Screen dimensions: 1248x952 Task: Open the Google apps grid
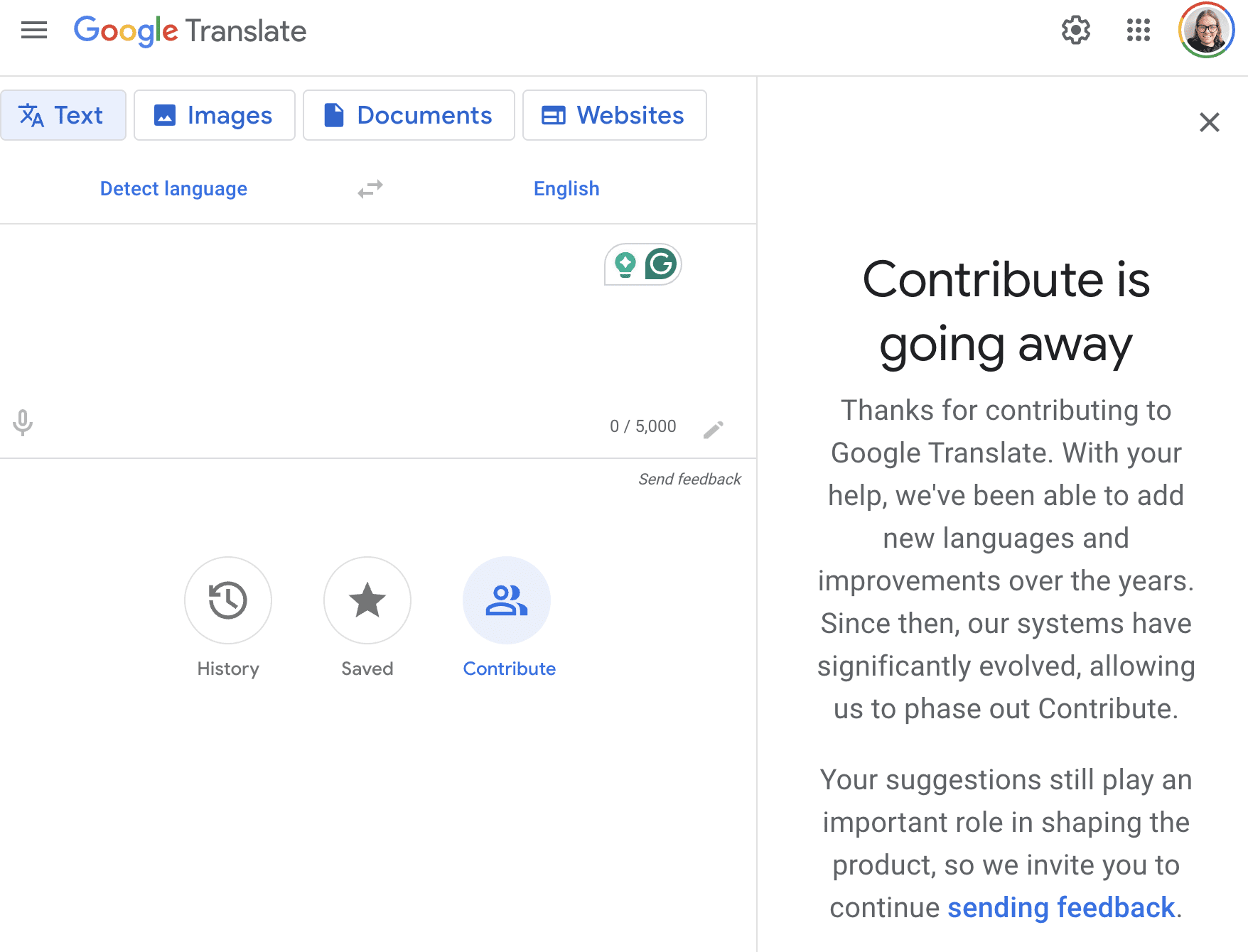pos(1138,31)
